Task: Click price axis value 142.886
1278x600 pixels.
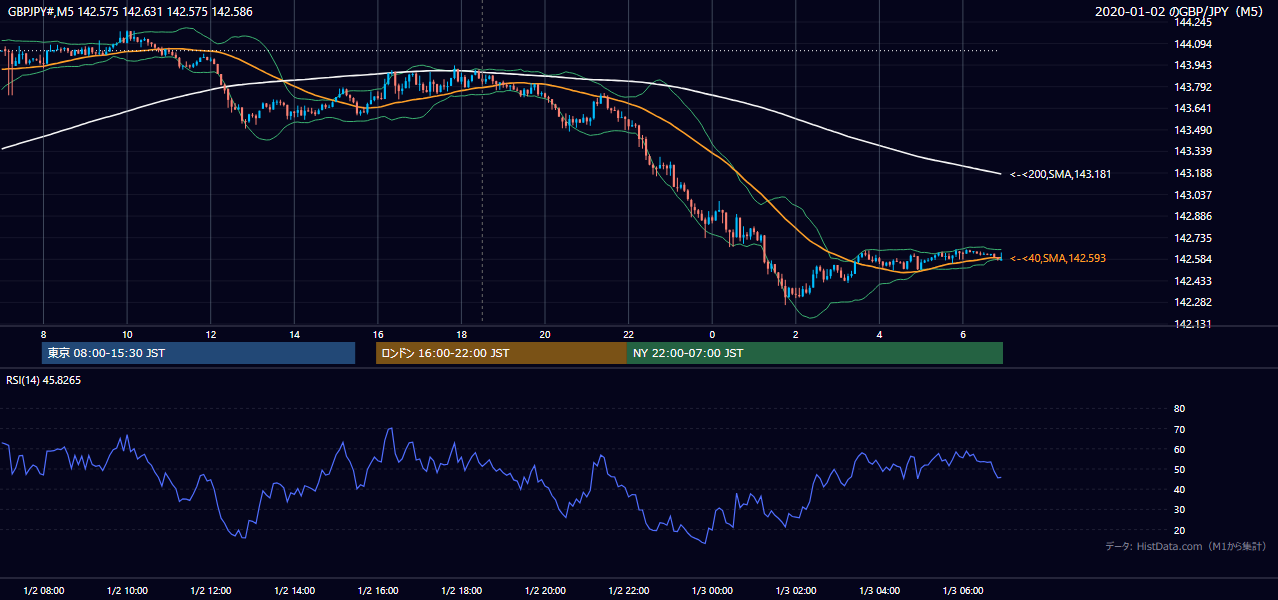Action: 1195,216
